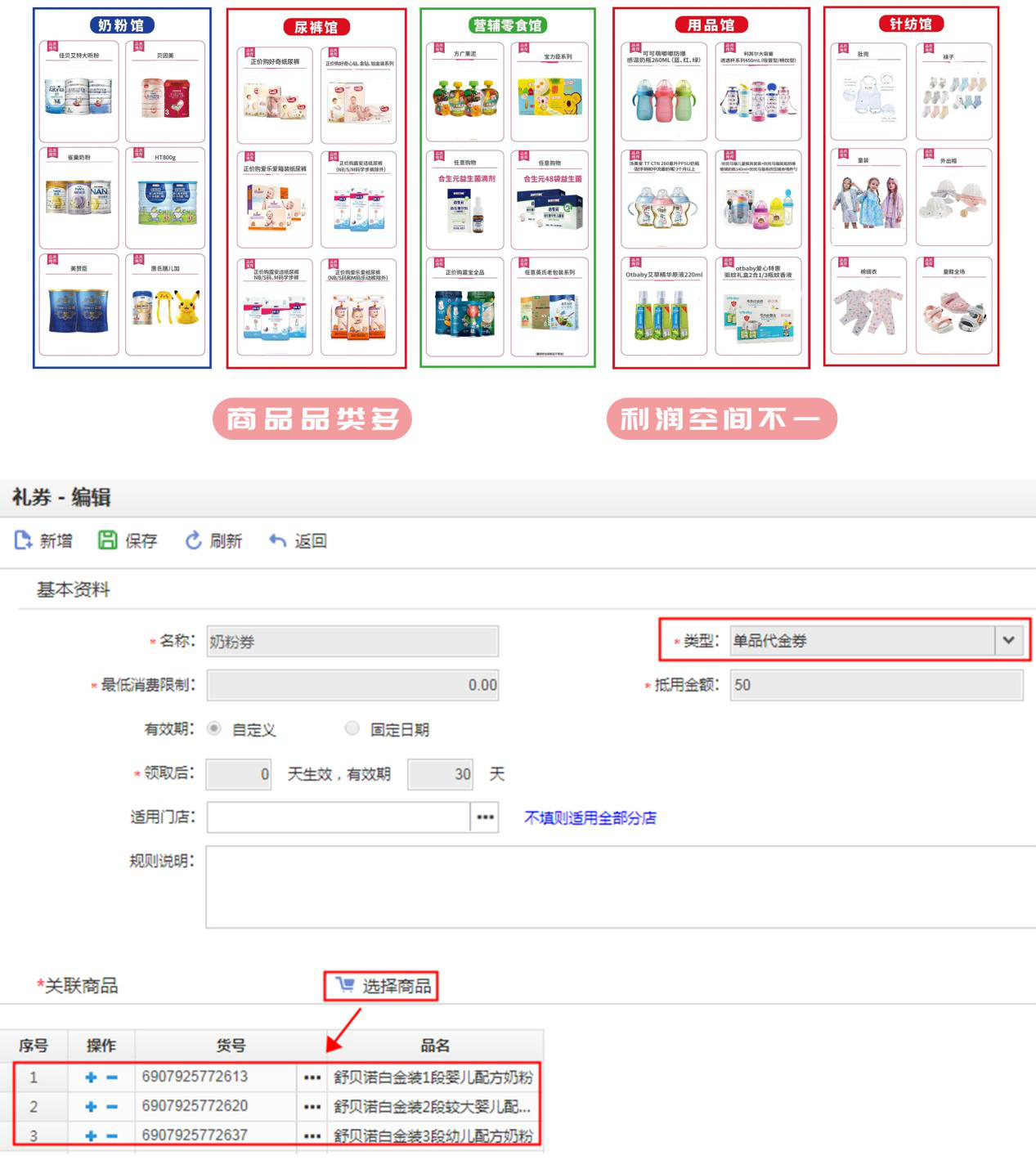
Task: Open the 类型 dropdown showing 单品代金券
Action: coord(1008,641)
